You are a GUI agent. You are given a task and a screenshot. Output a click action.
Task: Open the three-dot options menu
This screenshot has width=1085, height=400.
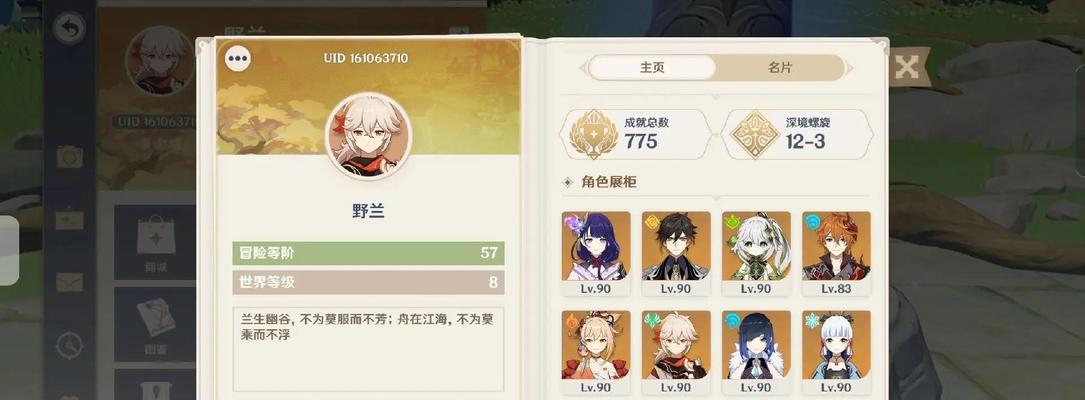[x=238, y=59]
